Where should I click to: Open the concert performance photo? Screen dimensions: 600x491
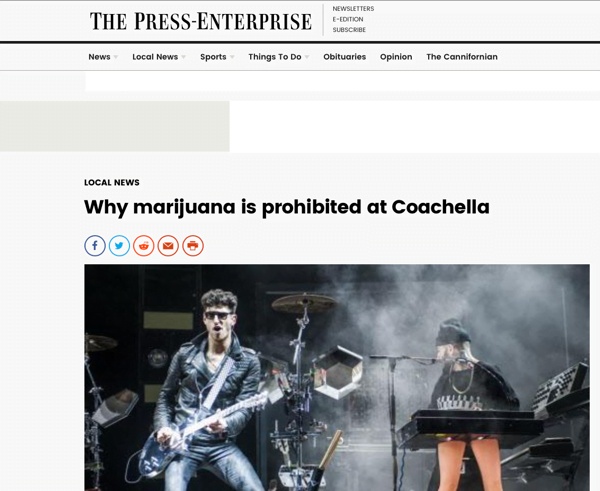point(337,377)
